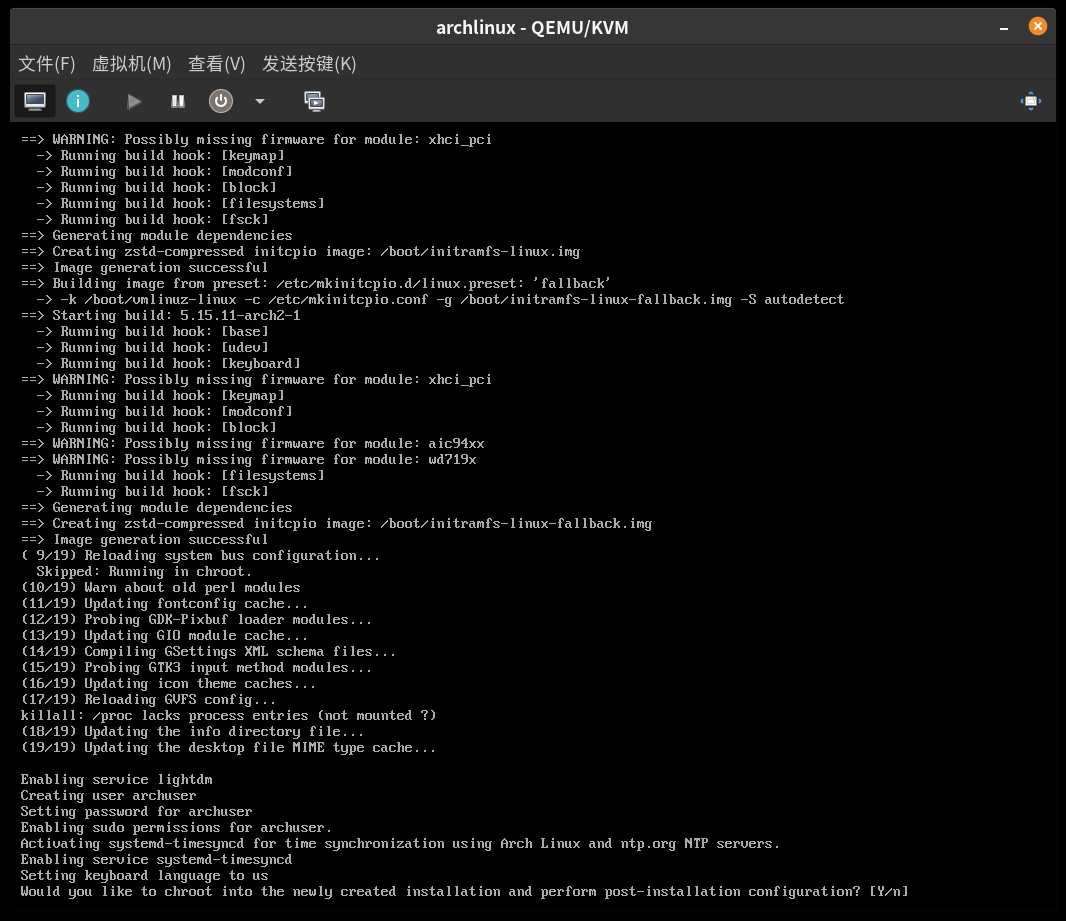Open the 虚拟机(M) menu

point(131,64)
